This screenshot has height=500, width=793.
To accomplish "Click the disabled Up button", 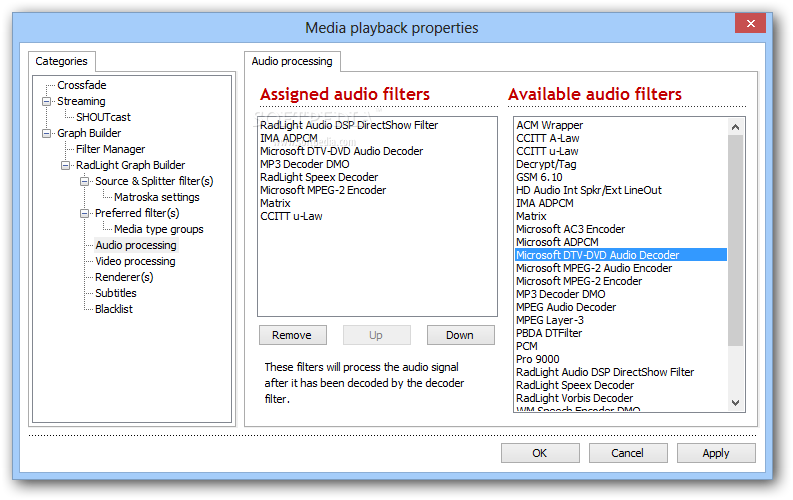I will [x=377, y=335].
